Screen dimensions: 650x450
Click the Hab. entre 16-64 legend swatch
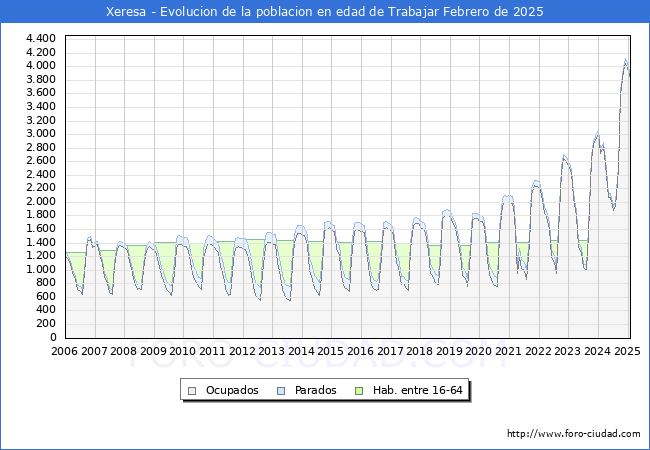(x=359, y=391)
